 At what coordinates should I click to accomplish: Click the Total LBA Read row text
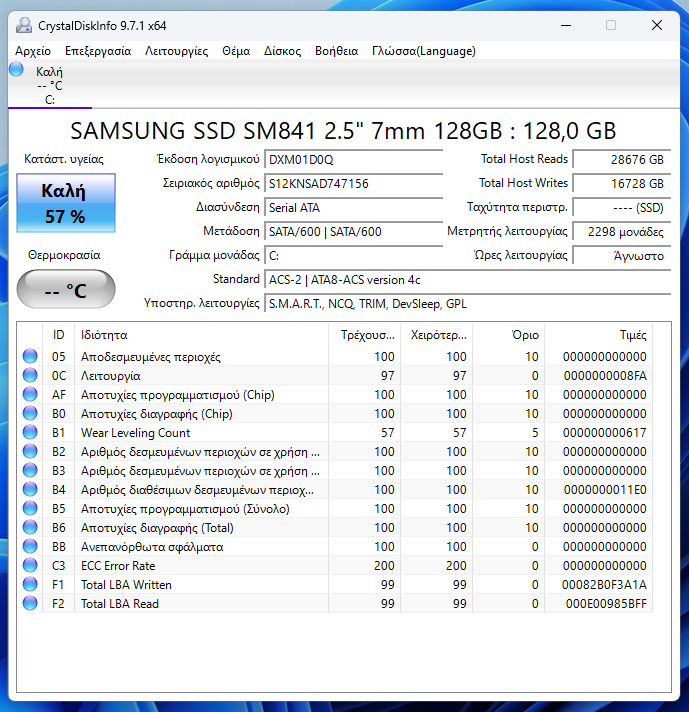[120, 604]
